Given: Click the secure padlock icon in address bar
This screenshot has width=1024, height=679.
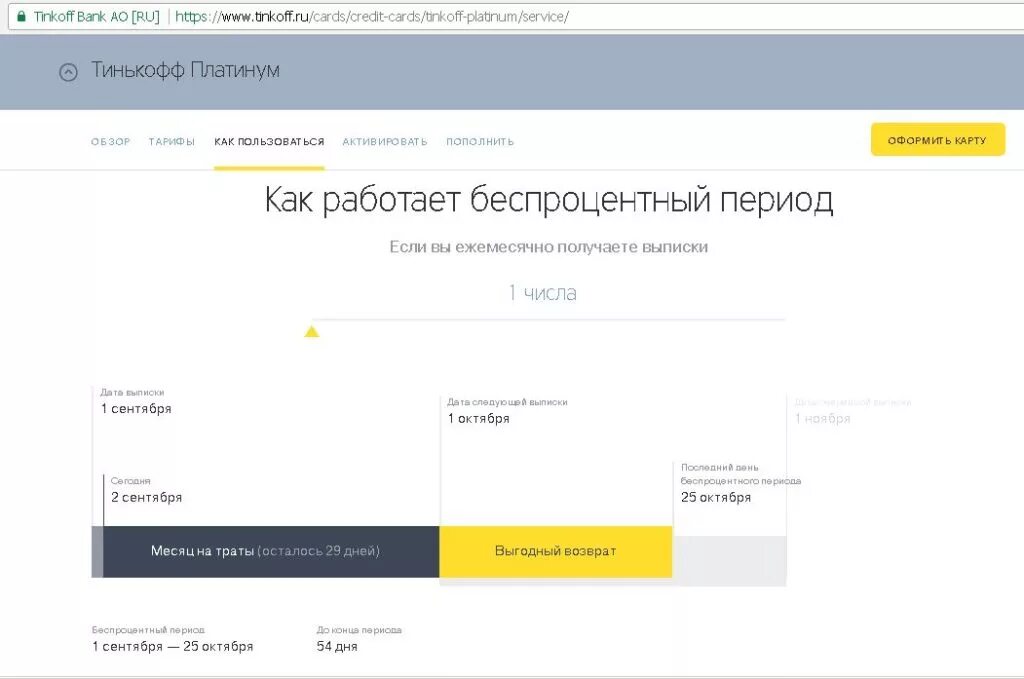Looking at the screenshot, I should [x=21, y=16].
